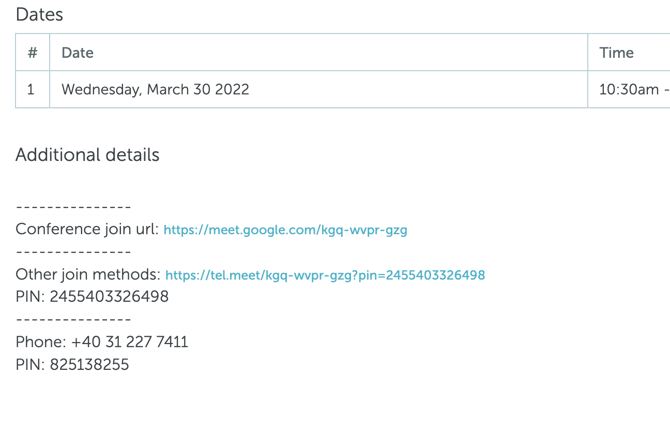Click the PIN 2455403326498 text line
This screenshot has height=423, width=670.
pyautogui.click(x=92, y=297)
